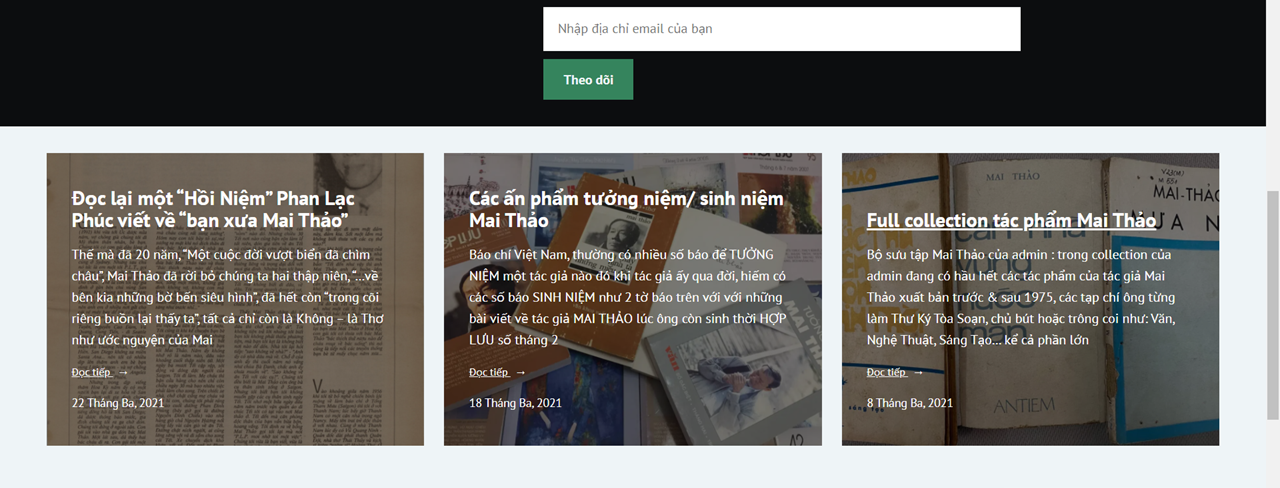
Task: Click the email address input field
Action: [x=781, y=29]
